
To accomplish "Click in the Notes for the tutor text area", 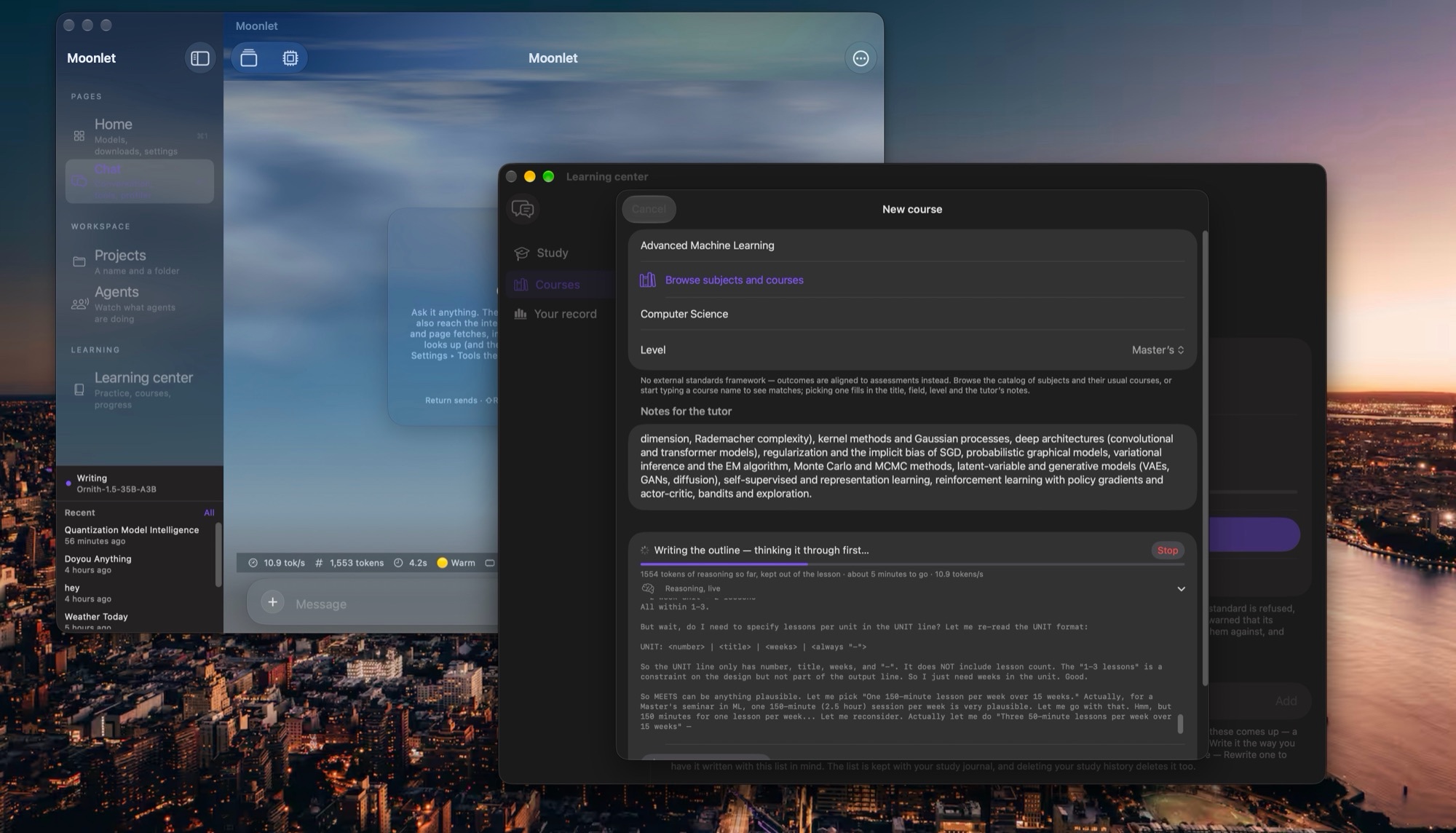I will (x=912, y=467).
